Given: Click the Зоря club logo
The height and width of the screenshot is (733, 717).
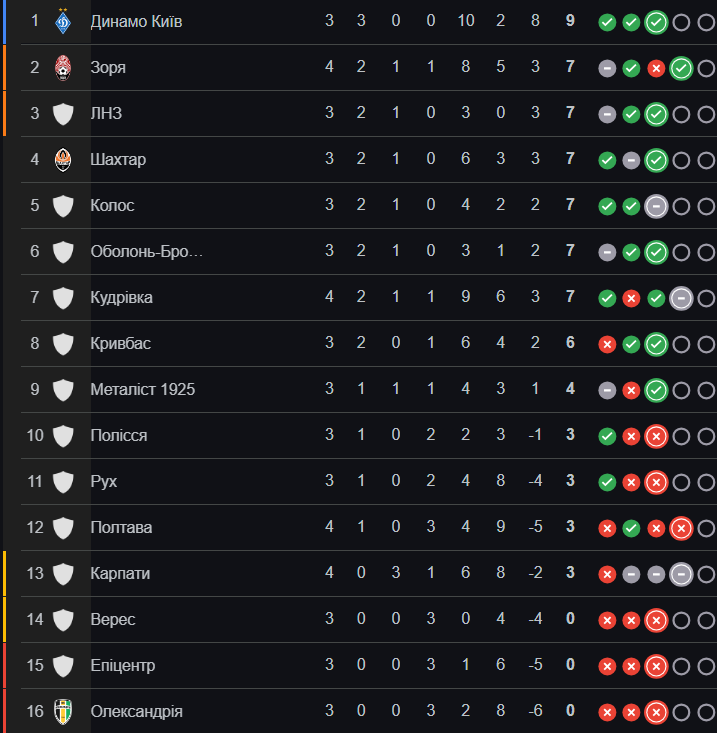Looking at the screenshot, I should 63,68.
